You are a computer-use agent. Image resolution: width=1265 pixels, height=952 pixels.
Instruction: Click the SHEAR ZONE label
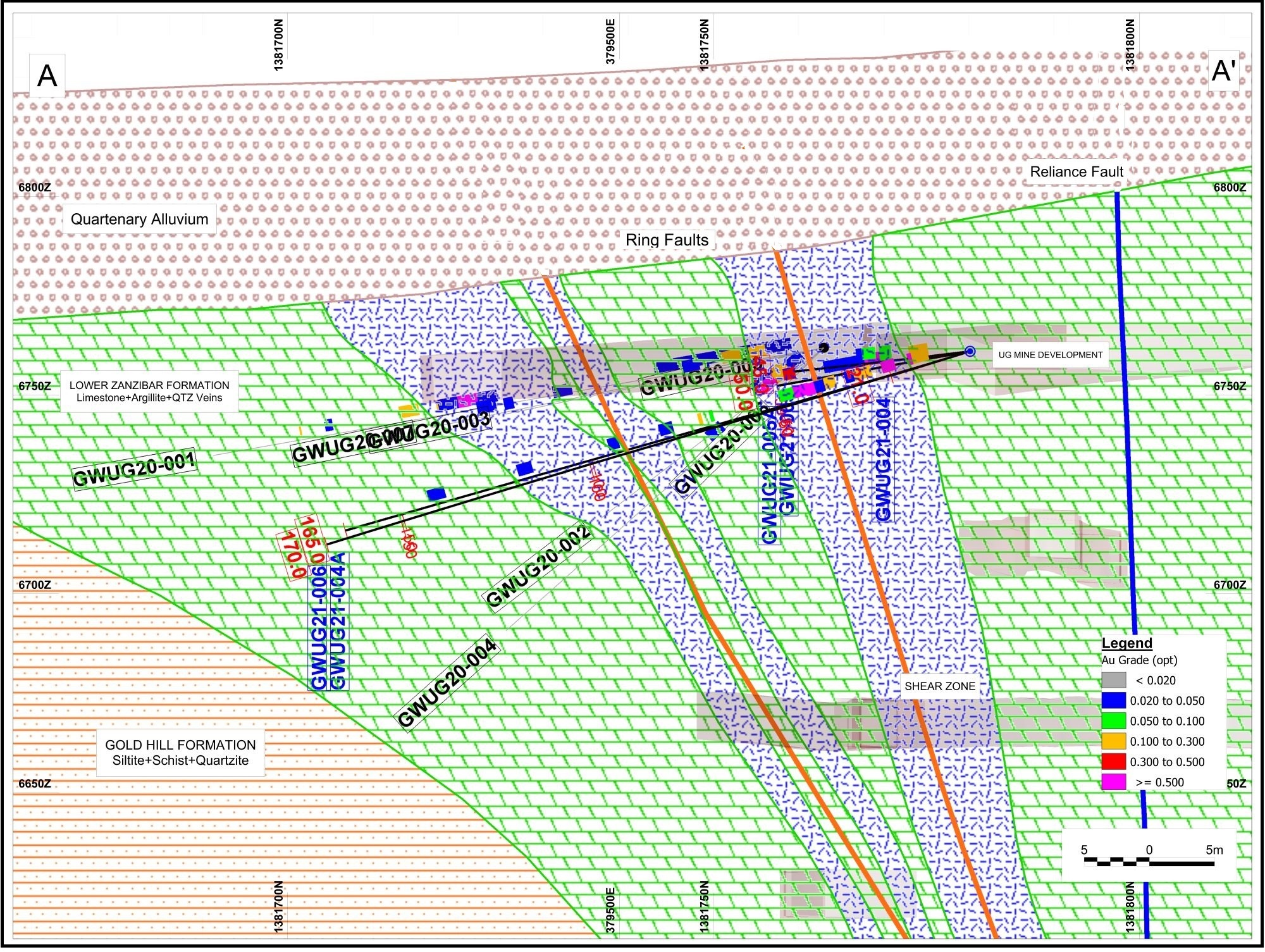[x=940, y=686]
